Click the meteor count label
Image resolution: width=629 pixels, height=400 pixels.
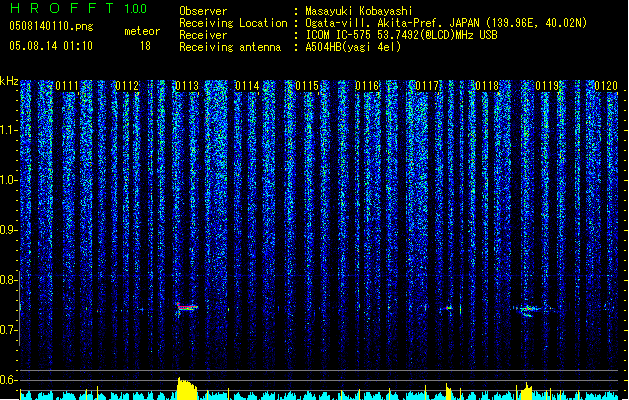point(142,31)
